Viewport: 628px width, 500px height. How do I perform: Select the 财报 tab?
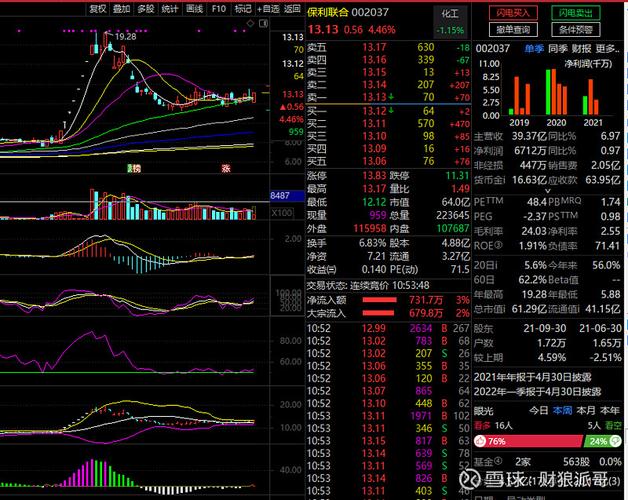coord(581,49)
